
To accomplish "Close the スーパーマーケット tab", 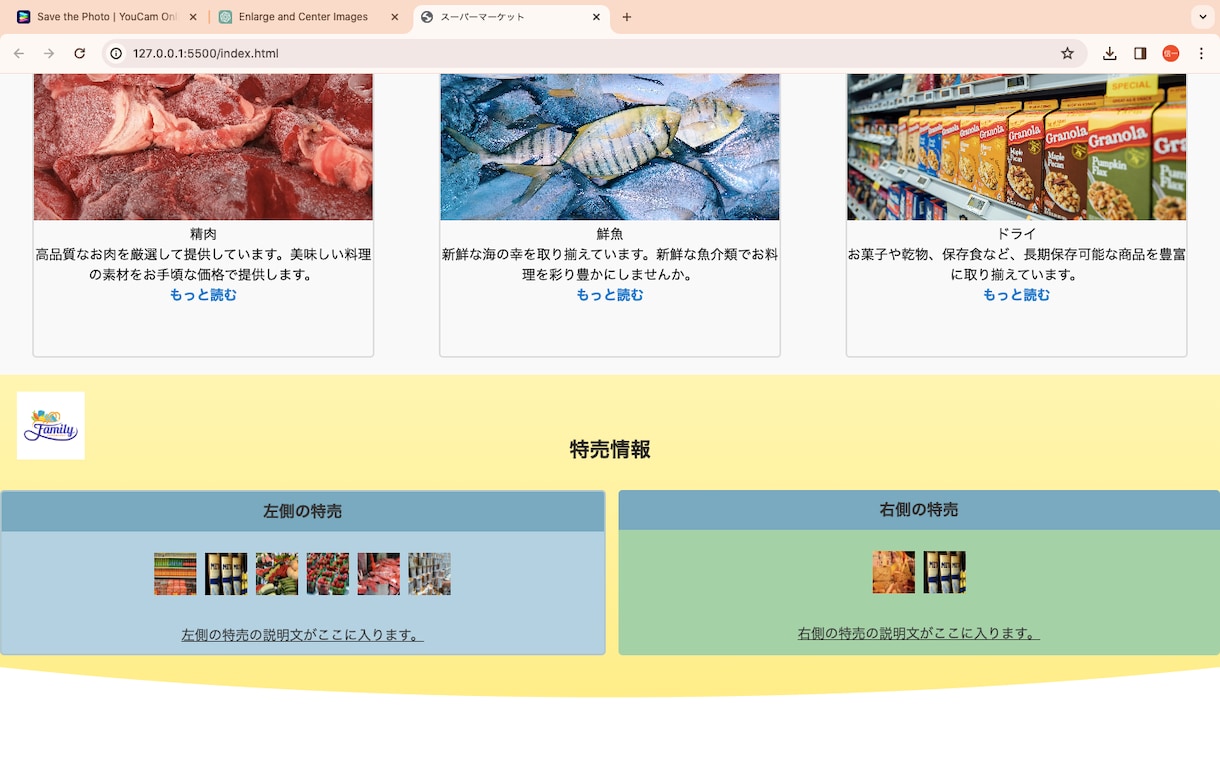I will 597,17.
